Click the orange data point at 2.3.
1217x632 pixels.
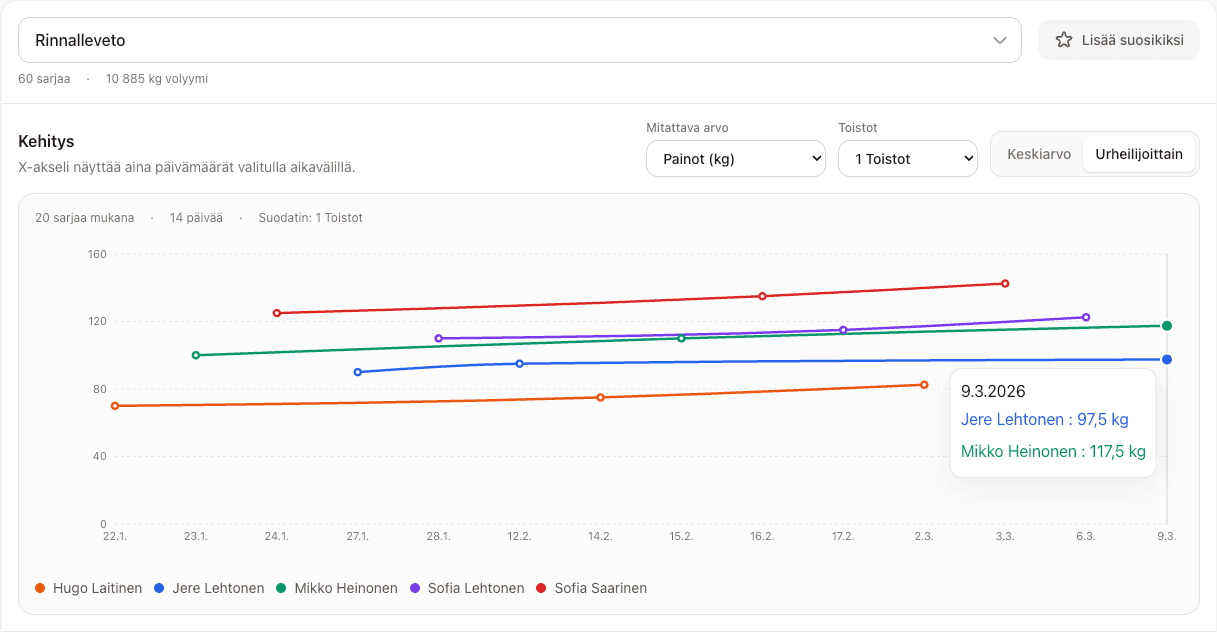[x=924, y=385]
